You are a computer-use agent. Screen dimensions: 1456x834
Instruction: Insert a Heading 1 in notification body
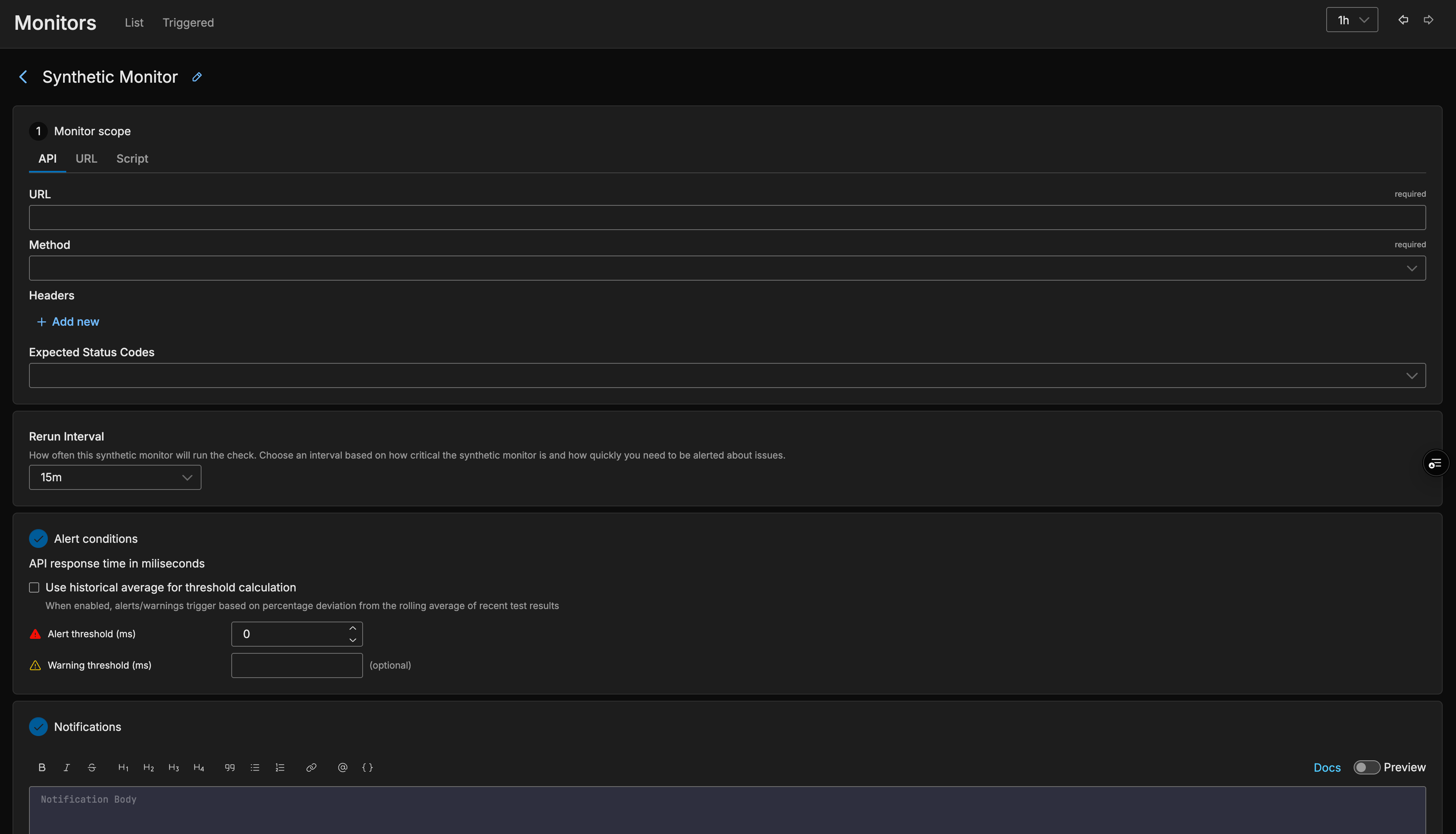click(123, 767)
